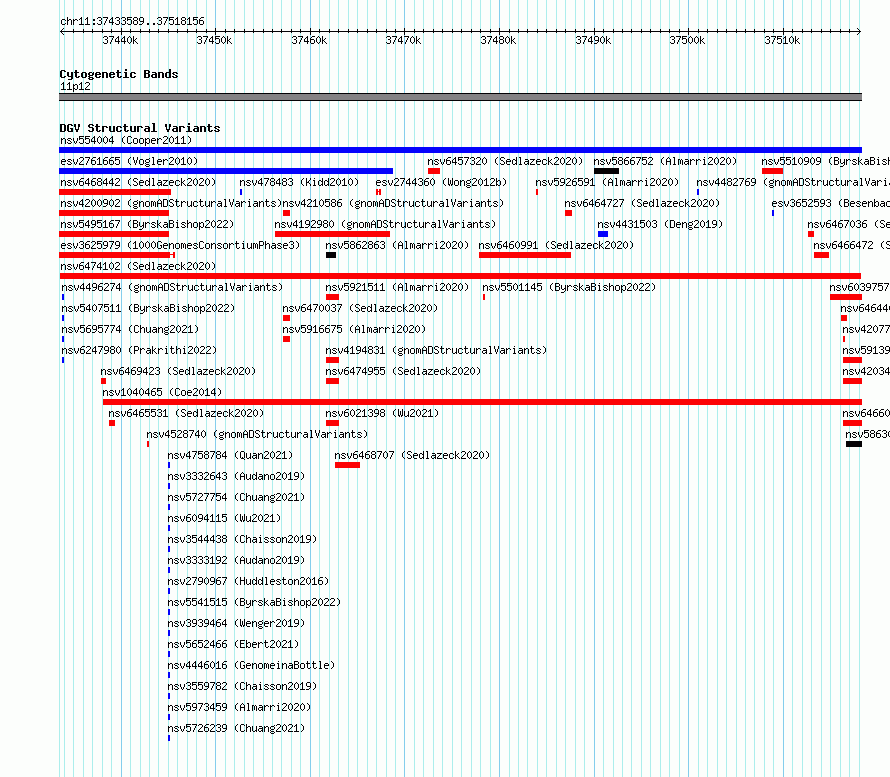Viewport: 890px width, 777px height.
Task: Click the 37470k ruler position label
Action: click(x=403, y=40)
